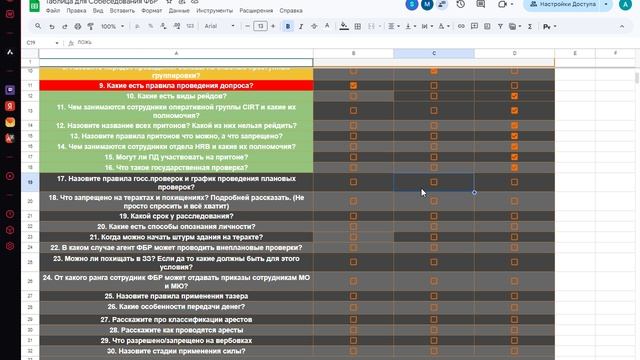The image size is (640, 360).
Task: Open the zoom 100% dropdown
Action: pyautogui.click(x=112, y=26)
